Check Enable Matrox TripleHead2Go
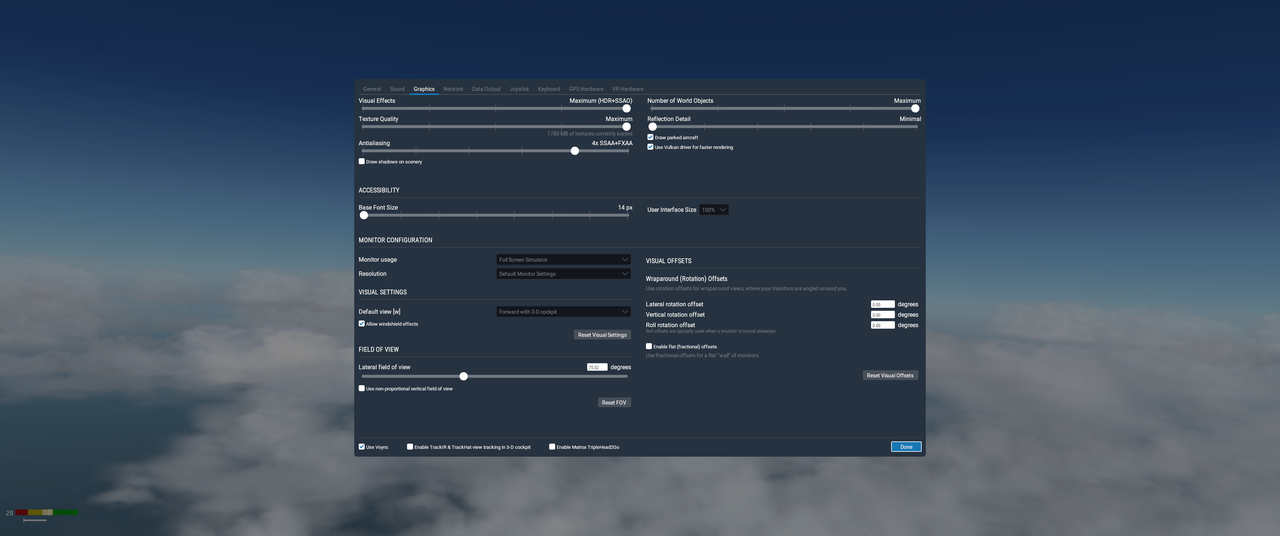This screenshot has width=1280, height=536. (x=552, y=447)
